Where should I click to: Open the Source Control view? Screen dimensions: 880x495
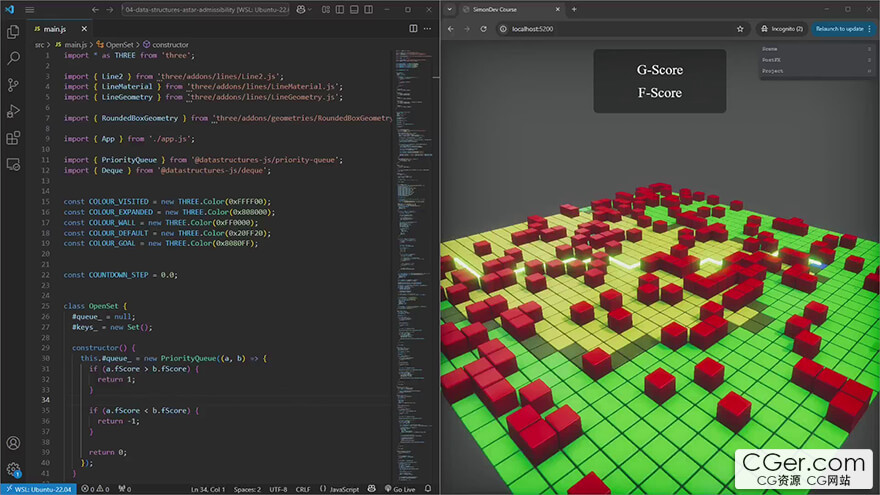[x=13, y=85]
